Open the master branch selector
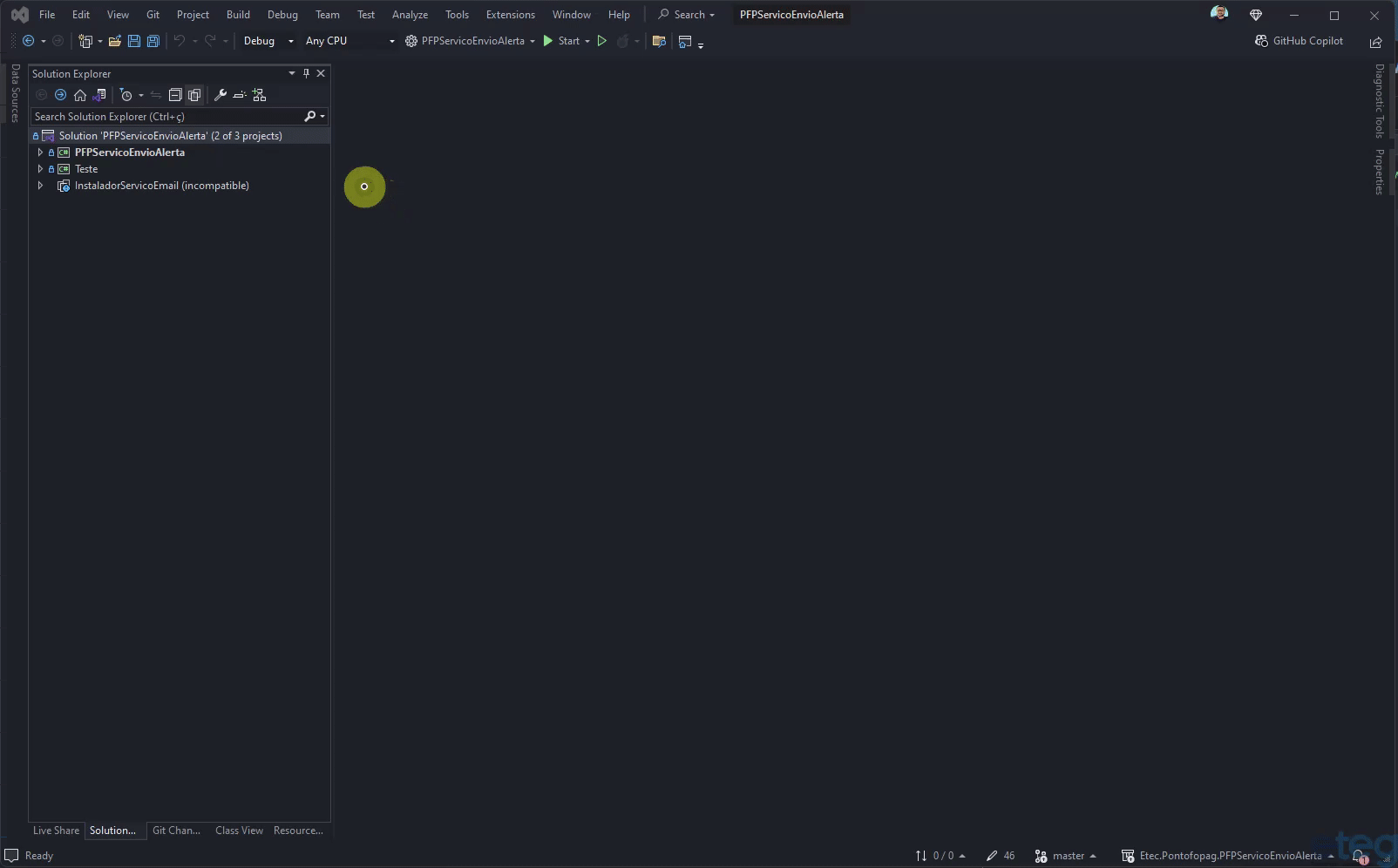Viewport: 1398px width, 868px height. coord(1065,856)
